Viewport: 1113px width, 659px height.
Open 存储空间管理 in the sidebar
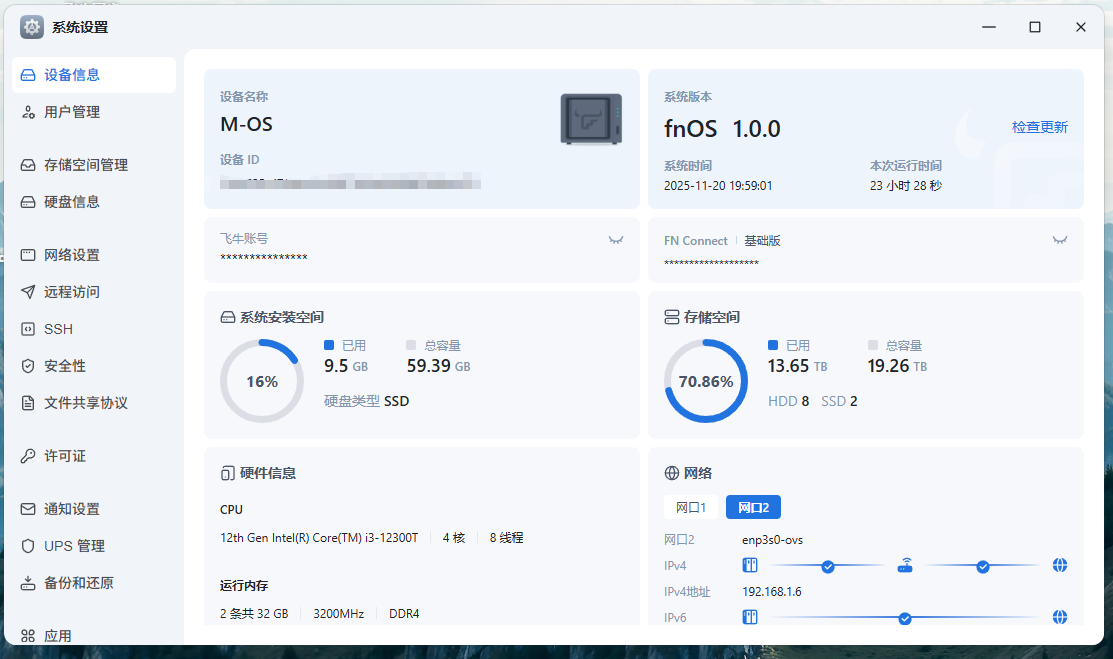point(94,165)
